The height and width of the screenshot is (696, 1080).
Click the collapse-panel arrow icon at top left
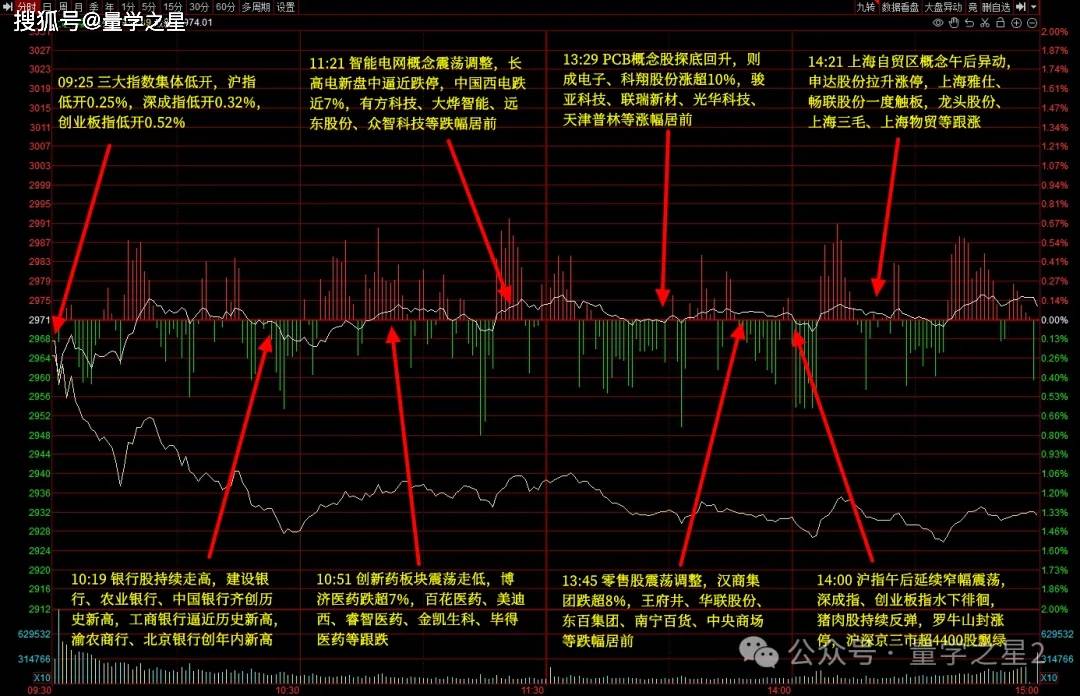pyautogui.click(x=8, y=7)
